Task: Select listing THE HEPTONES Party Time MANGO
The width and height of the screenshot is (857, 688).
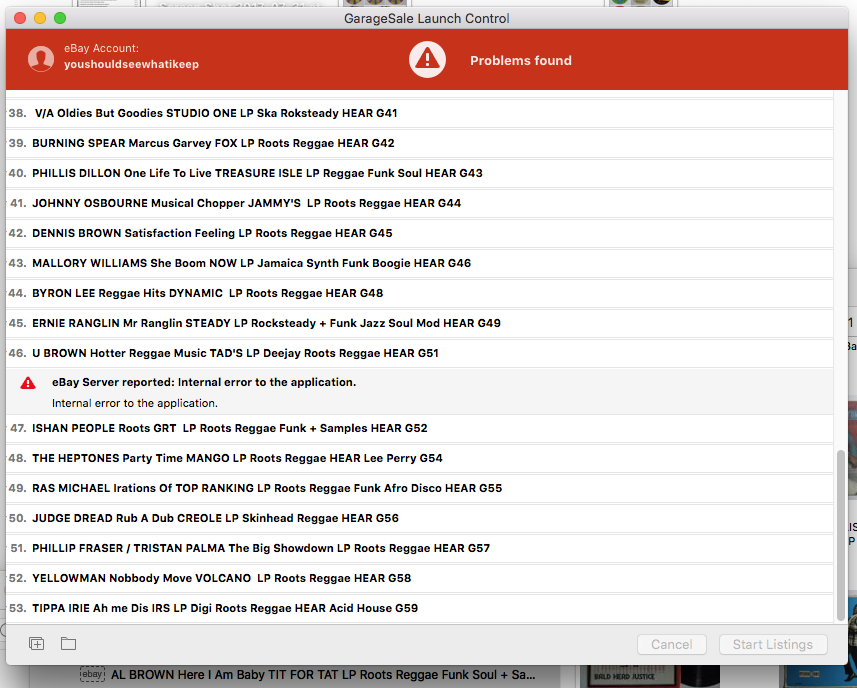Action: coord(420,458)
